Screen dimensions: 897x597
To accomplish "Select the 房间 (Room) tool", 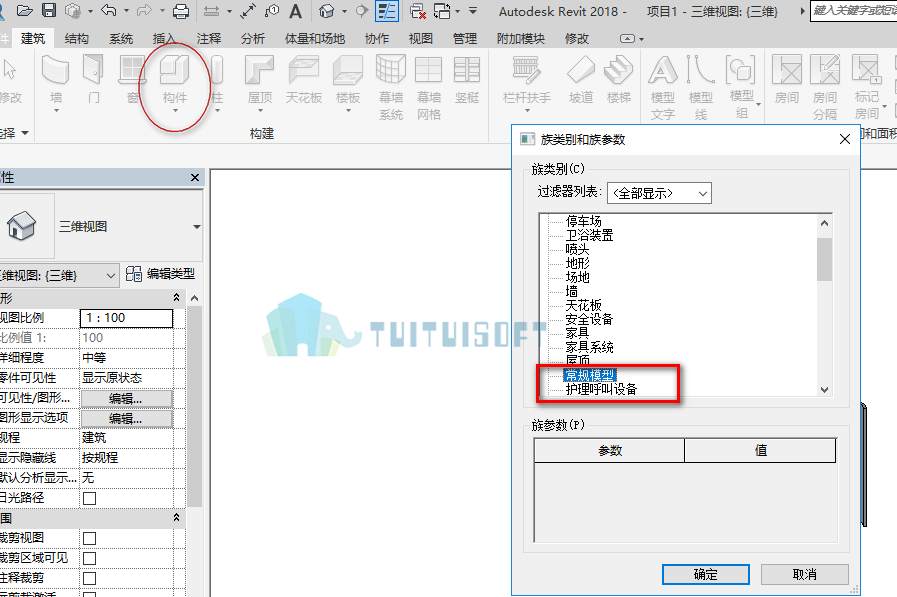I will point(787,79).
